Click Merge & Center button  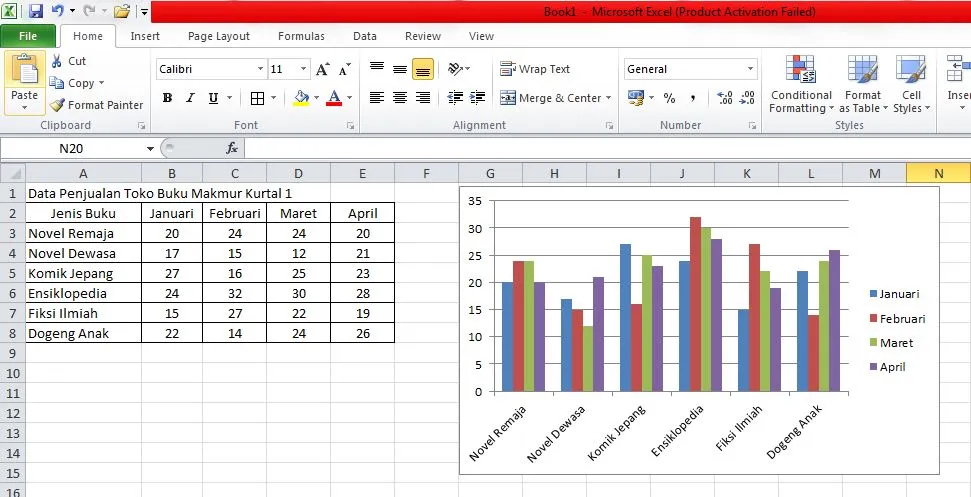click(x=551, y=98)
